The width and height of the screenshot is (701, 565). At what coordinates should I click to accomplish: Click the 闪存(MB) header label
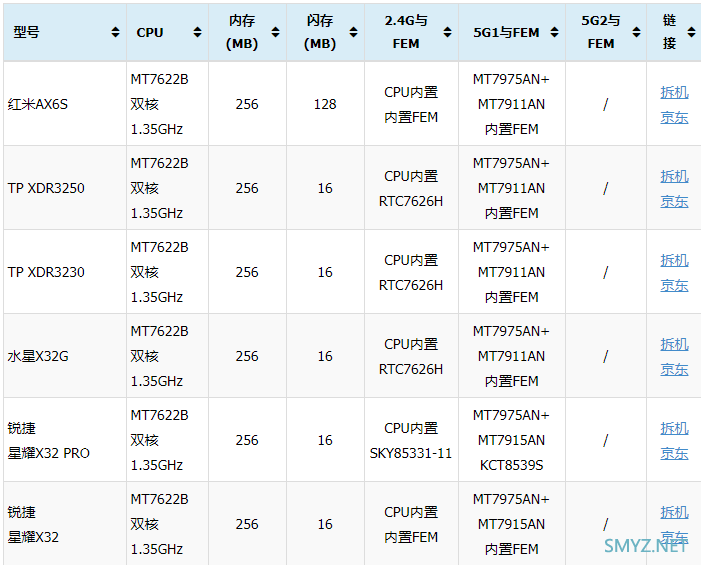click(320, 32)
